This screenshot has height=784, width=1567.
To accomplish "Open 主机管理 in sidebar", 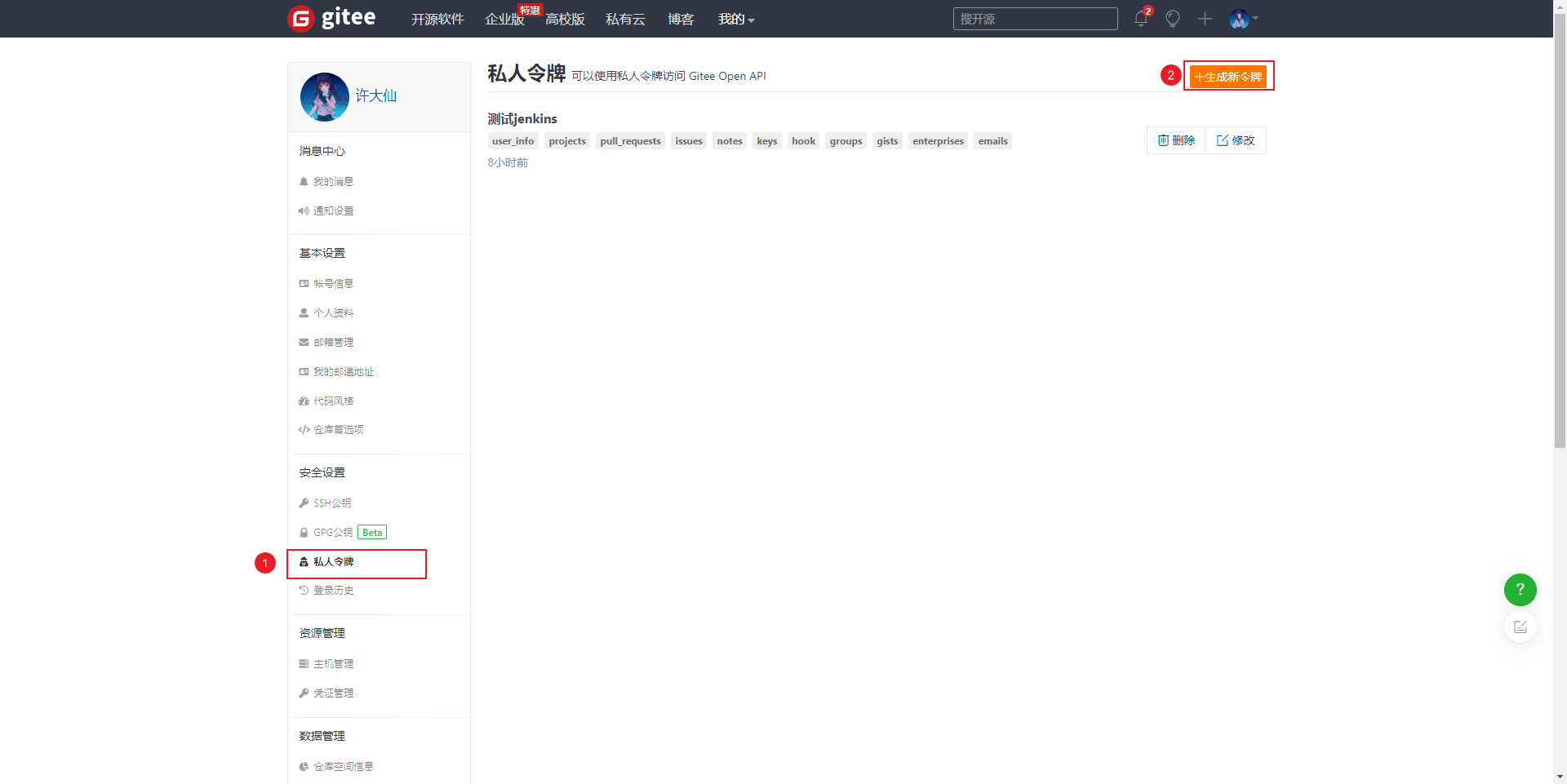I will [x=326, y=663].
